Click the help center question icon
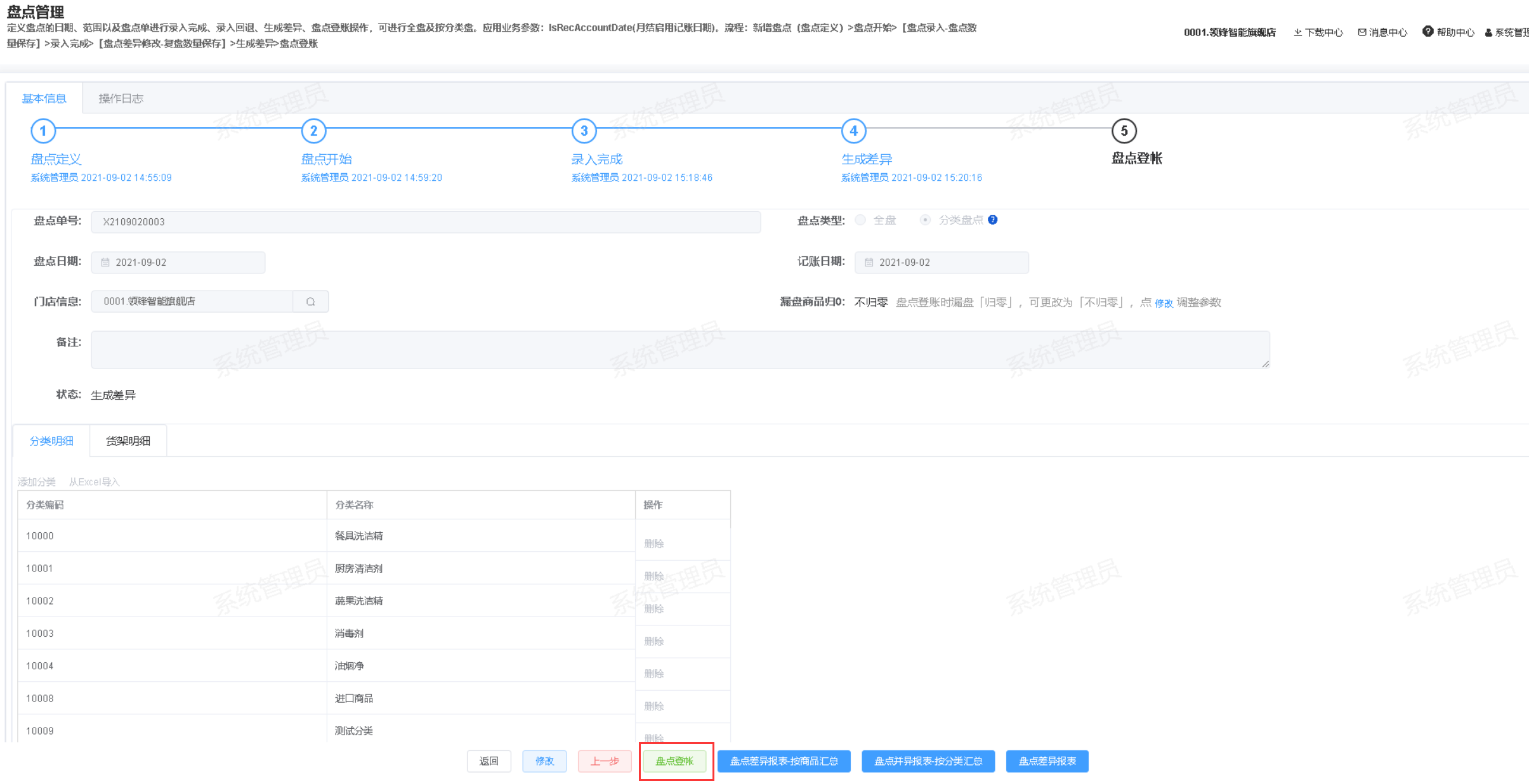Image resolution: width=1529 pixels, height=784 pixels. coord(1427,32)
